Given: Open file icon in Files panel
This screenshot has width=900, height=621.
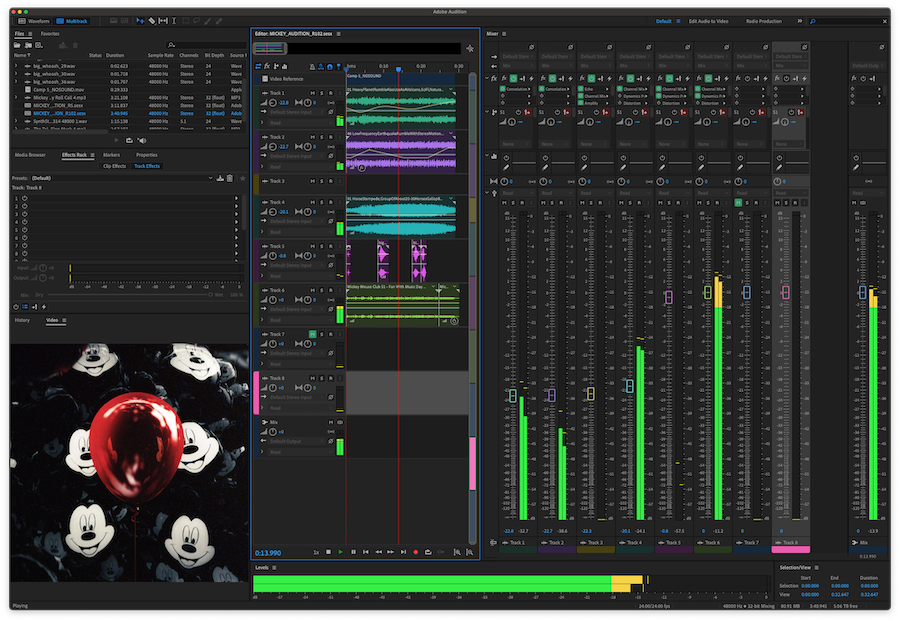Looking at the screenshot, I should [17, 45].
